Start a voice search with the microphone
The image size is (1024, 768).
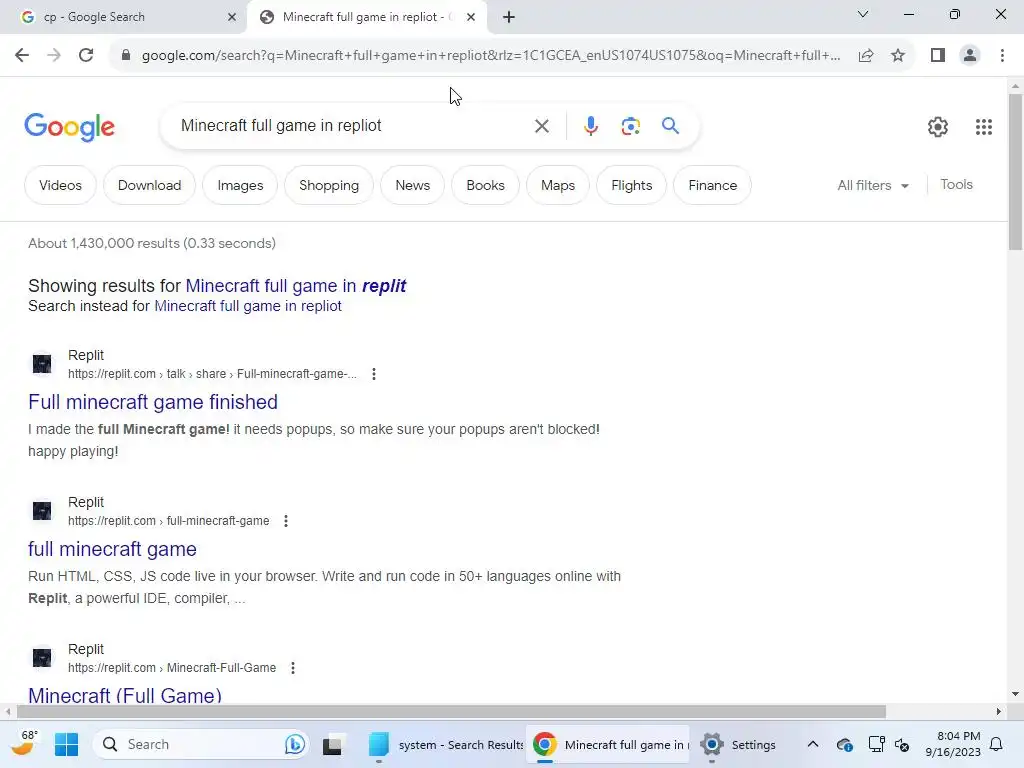coord(590,125)
